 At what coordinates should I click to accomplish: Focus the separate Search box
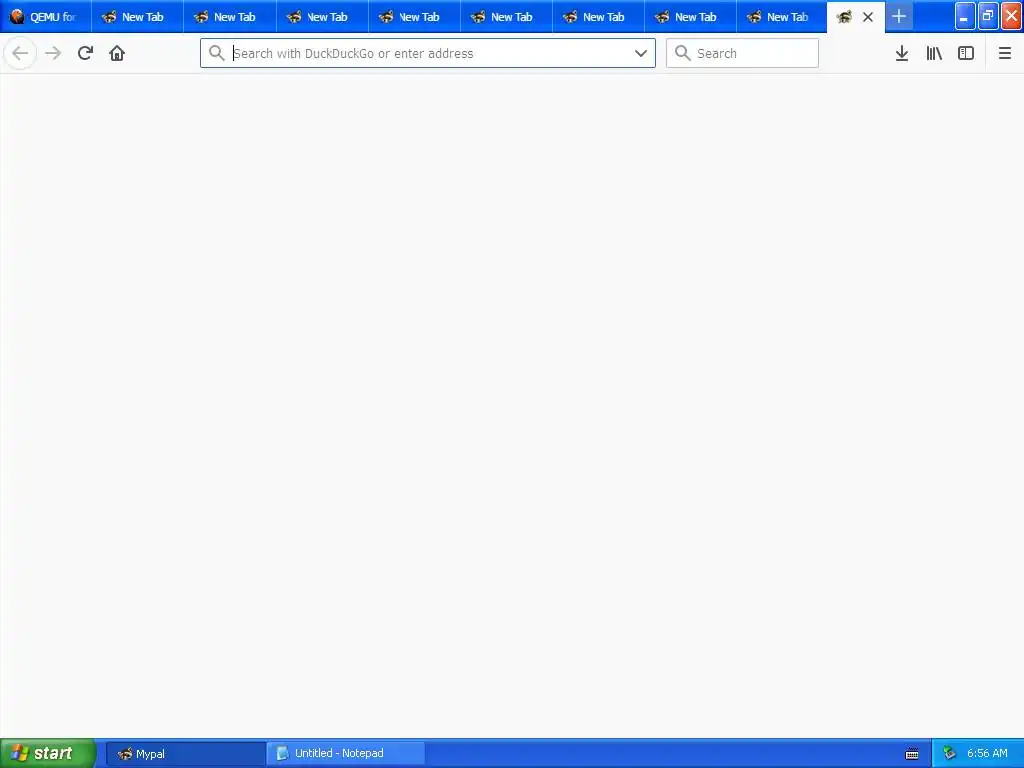742,53
